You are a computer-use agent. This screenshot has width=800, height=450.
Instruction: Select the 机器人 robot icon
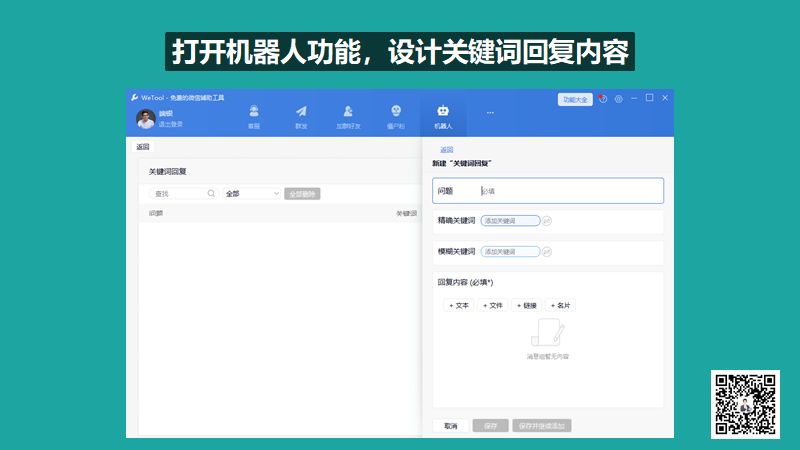tap(443, 112)
